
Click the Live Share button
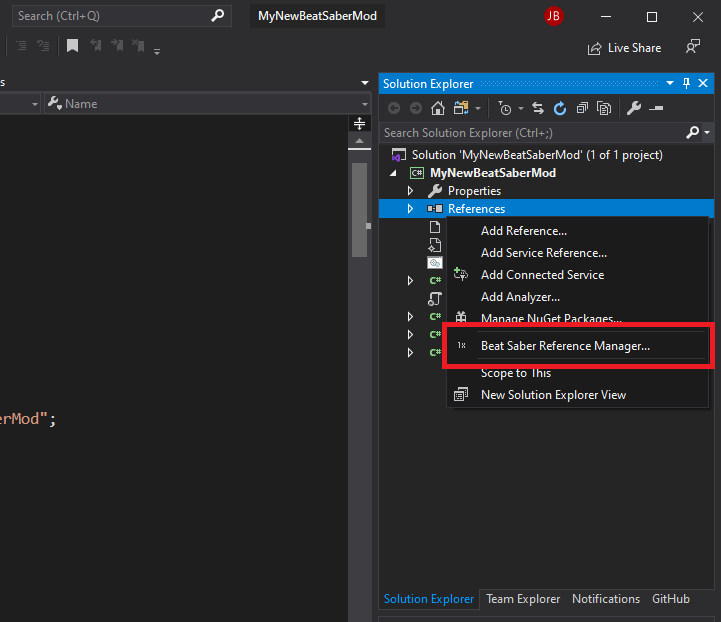click(x=624, y=48)
